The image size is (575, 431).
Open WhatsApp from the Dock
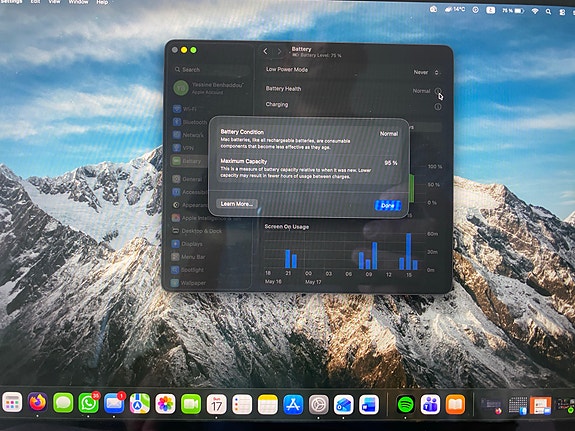click(x=88, y=403)
